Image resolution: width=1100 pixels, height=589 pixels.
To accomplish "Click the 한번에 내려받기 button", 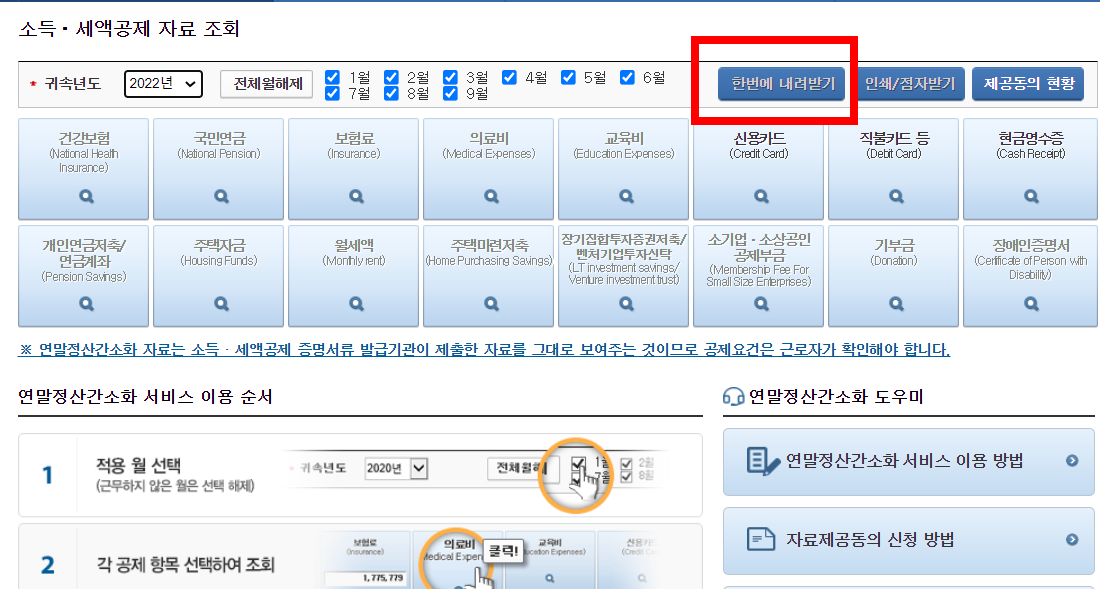I will coord(782,84).
